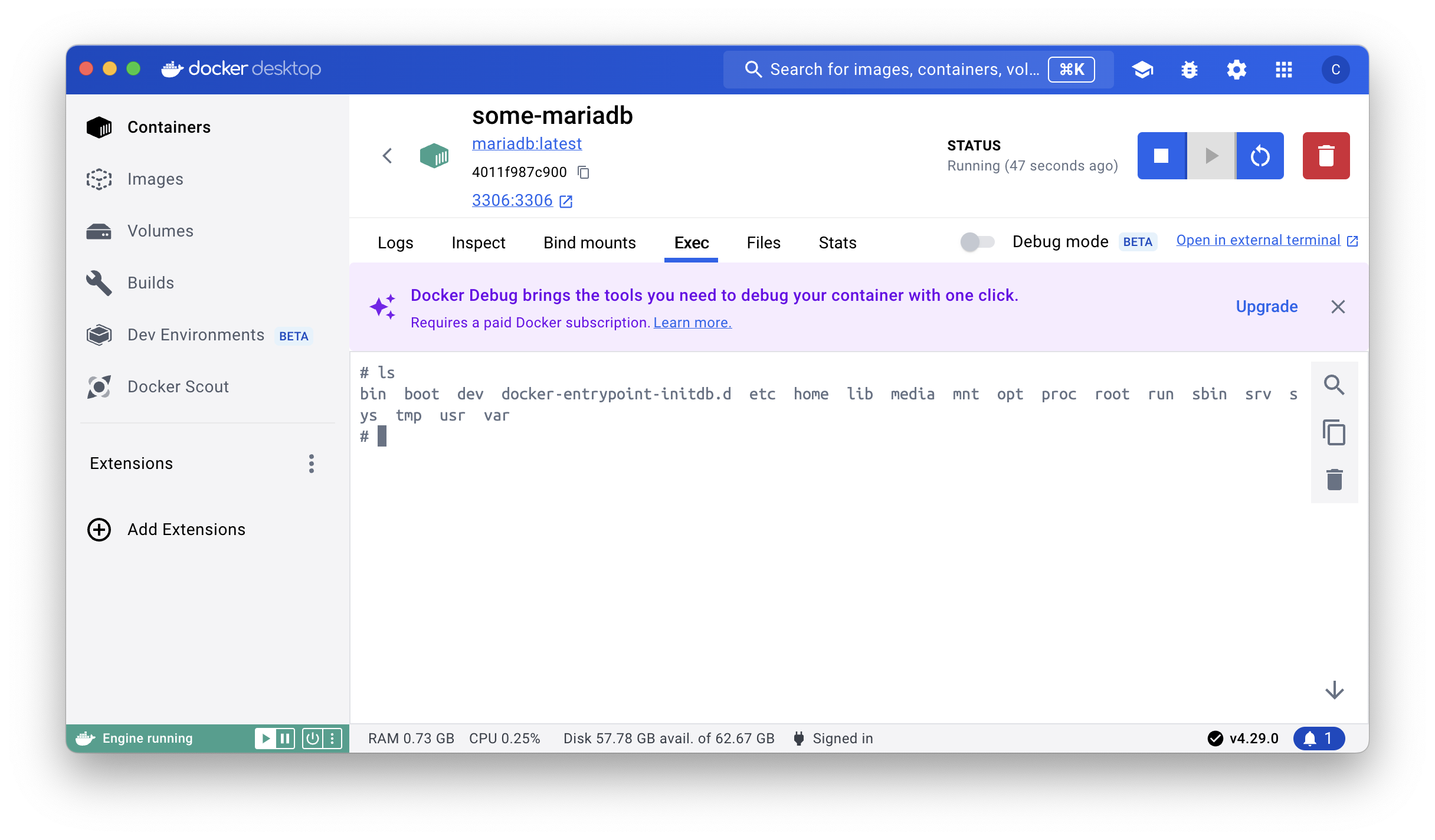Resume engine with status bar play button
Screen dimensions: 1435x840
[265, 739]
